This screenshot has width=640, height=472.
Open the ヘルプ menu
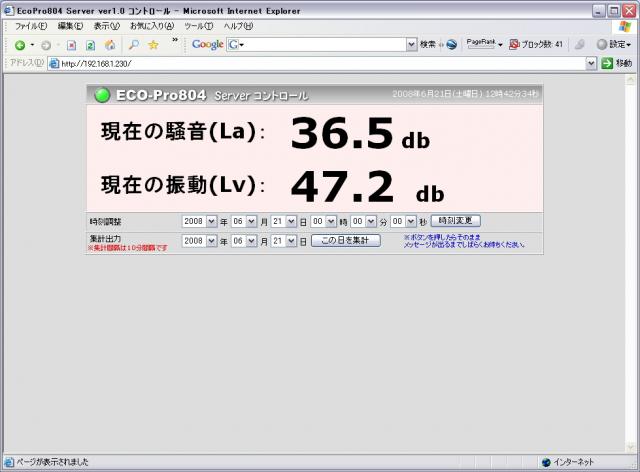point(238,26)
